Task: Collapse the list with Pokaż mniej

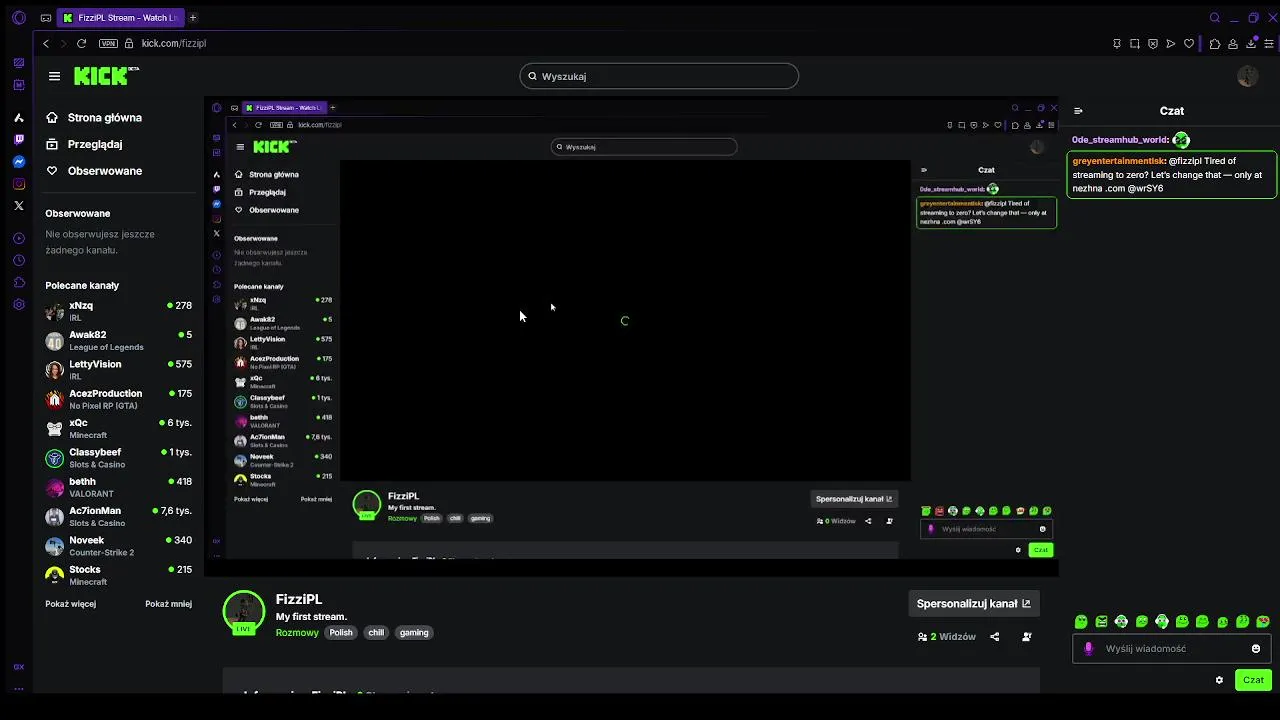Action: point(168,604)
